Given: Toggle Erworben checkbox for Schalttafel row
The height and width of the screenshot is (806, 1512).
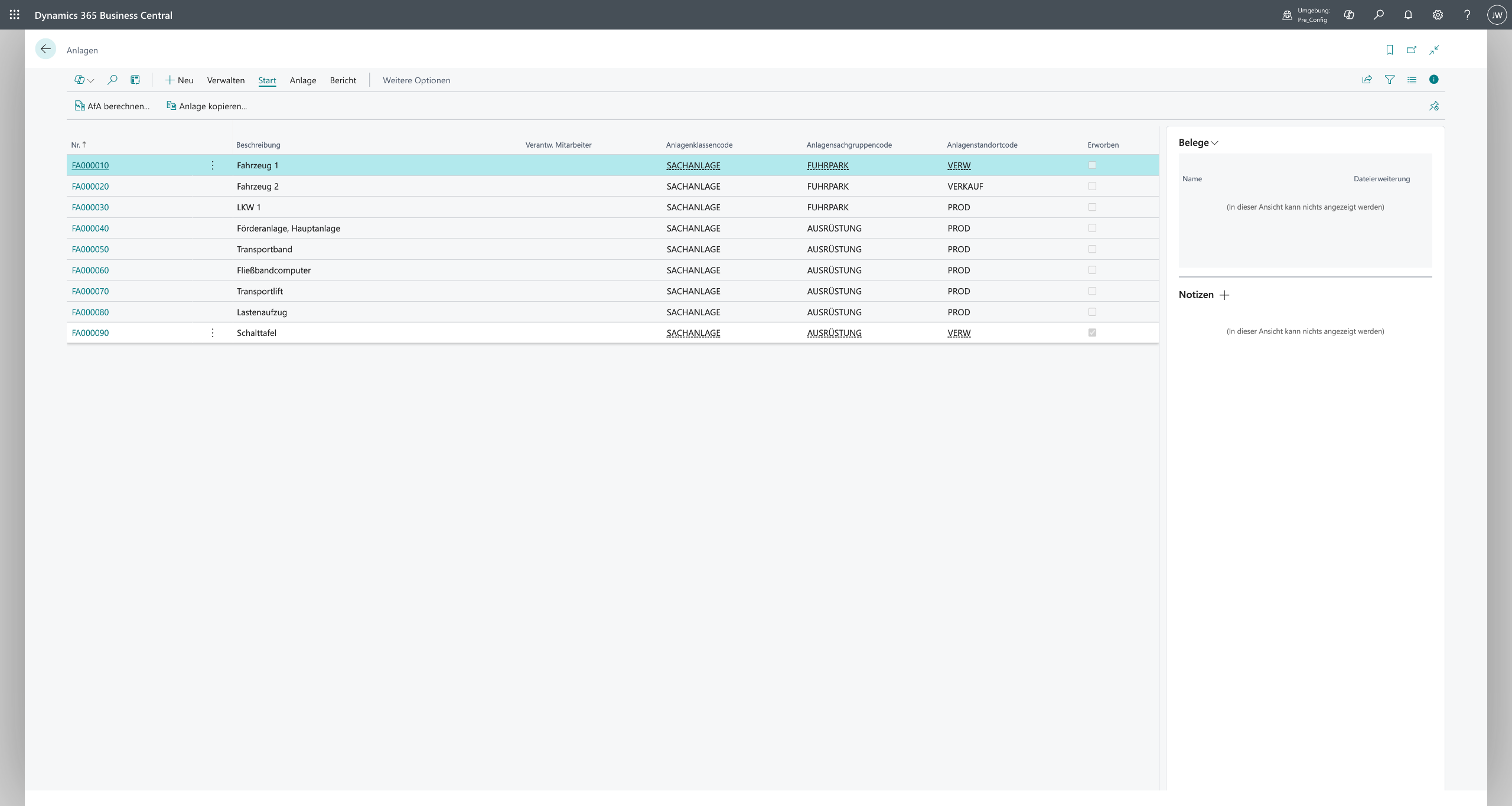Looking at the screenshot, I should coord(1092,333).
